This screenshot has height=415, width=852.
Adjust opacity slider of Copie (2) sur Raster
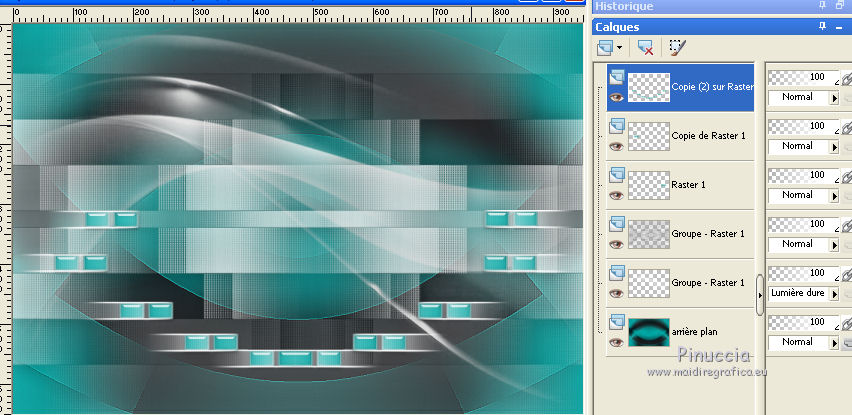pos(804,78)
